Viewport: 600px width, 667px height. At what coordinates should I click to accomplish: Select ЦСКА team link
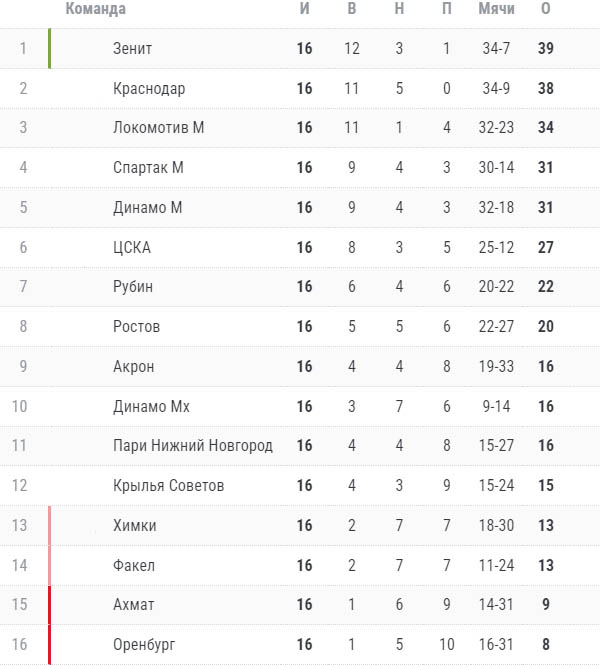(x=132, y=248)
